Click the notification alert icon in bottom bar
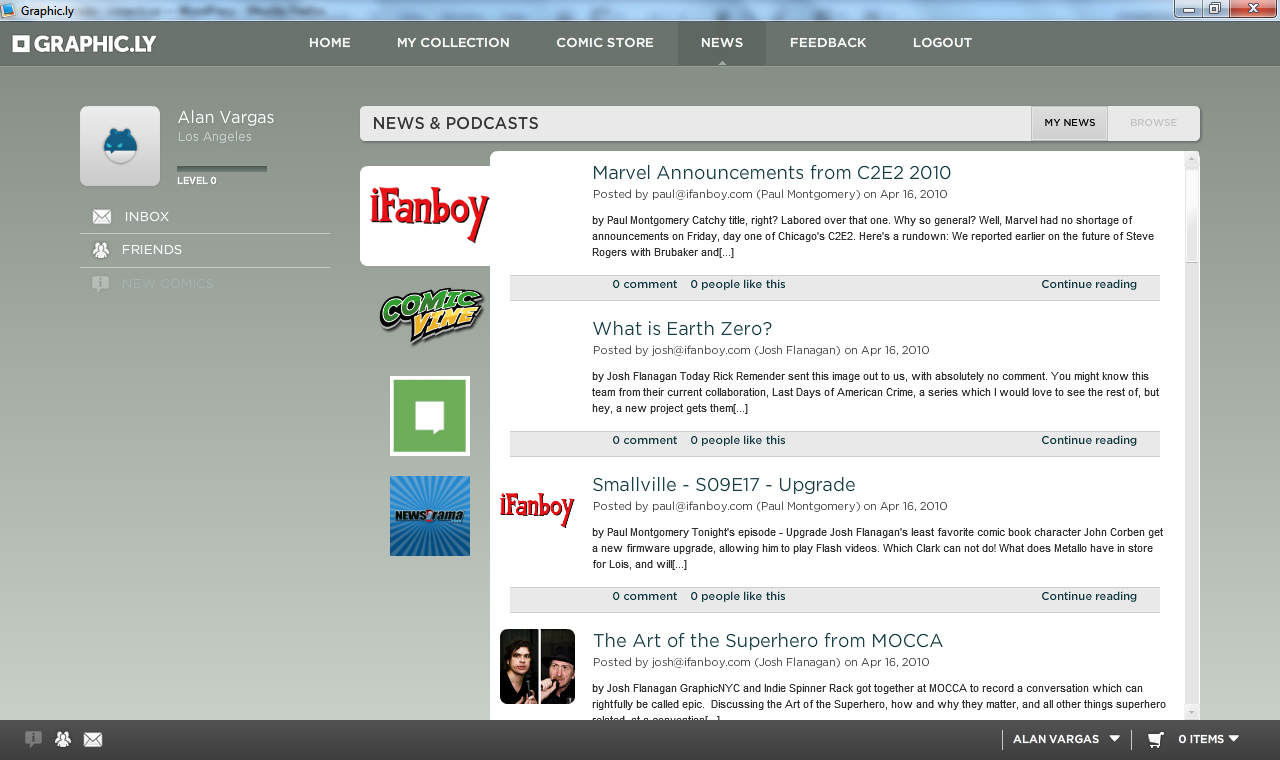Viewport: 1280px width, 760px height. pyautogui.click(x=33, y=739)
